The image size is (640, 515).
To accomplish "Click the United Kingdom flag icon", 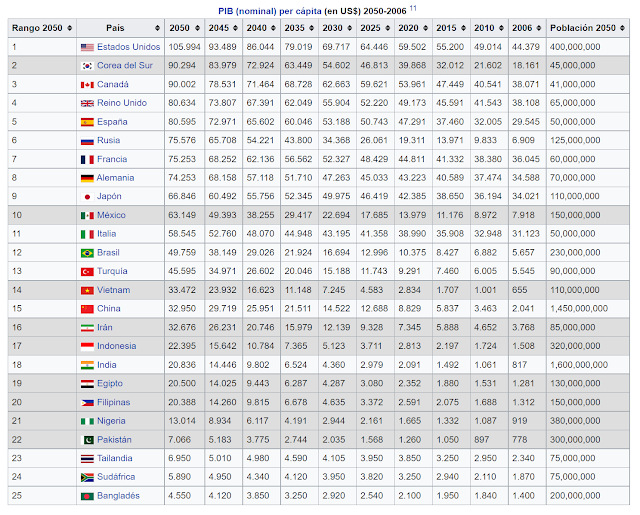I will pyautogui.click(x=87, y=103).
